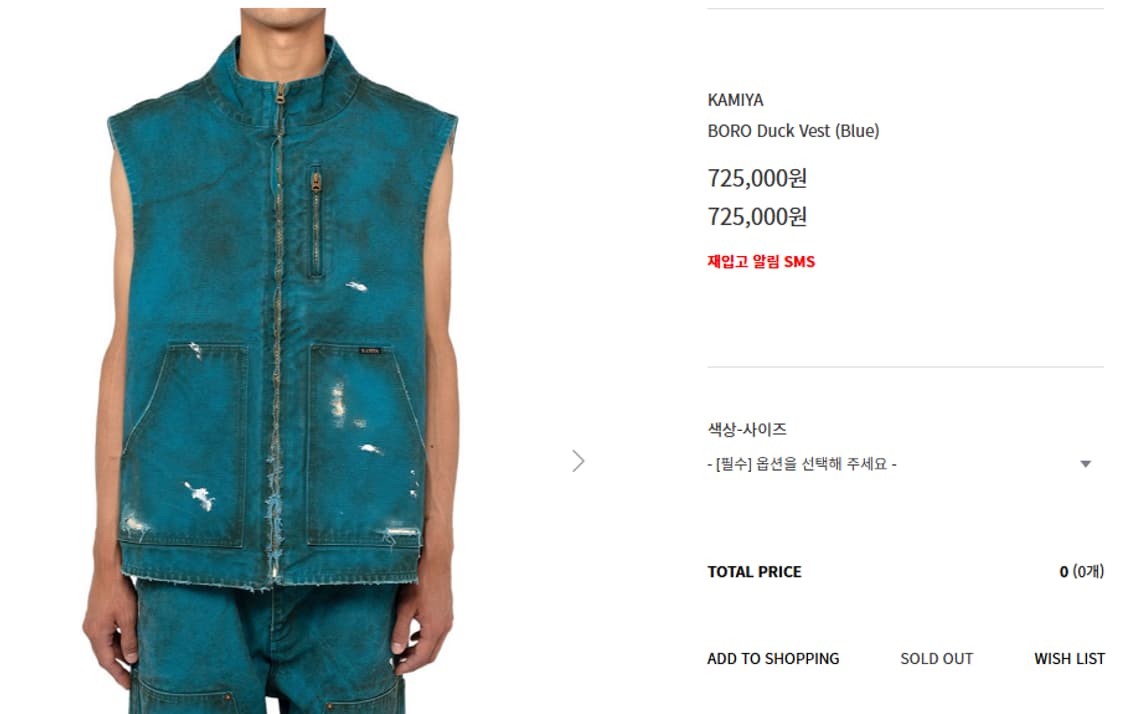Click the BORO Duck Vest (Blue) title
This screenshot has width=1125, height=714.
pyautogui.click(x=794, y=131)
